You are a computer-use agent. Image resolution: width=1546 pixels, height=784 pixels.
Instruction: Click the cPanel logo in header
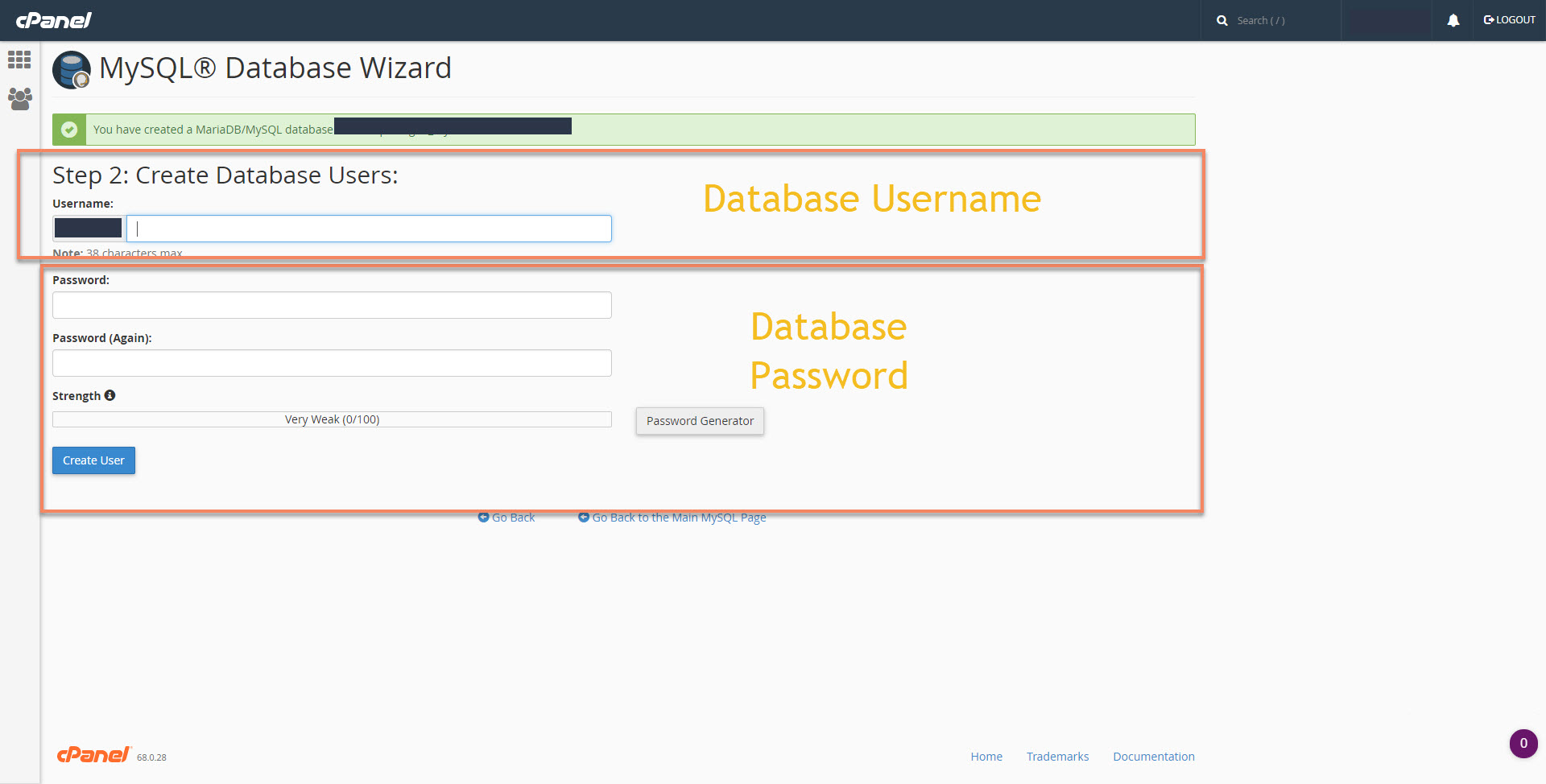(53, 20)
